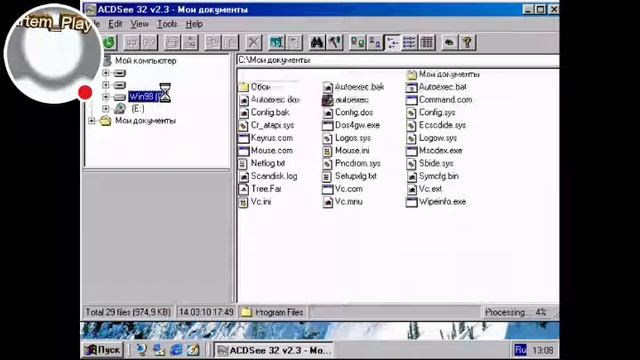Click the Ru language indicator in tray
Viewport: 640px width, 360px height.
(520, 350)
